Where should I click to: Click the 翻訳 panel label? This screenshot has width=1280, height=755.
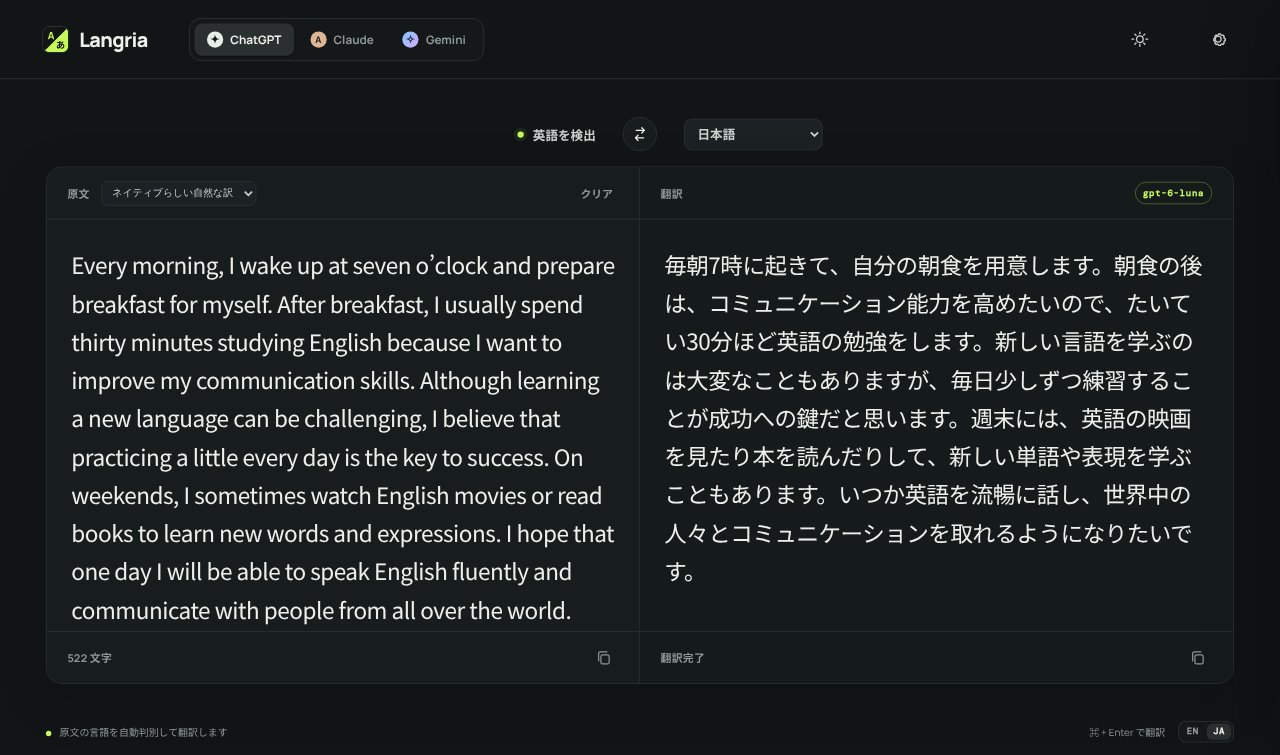pos(671,194)
